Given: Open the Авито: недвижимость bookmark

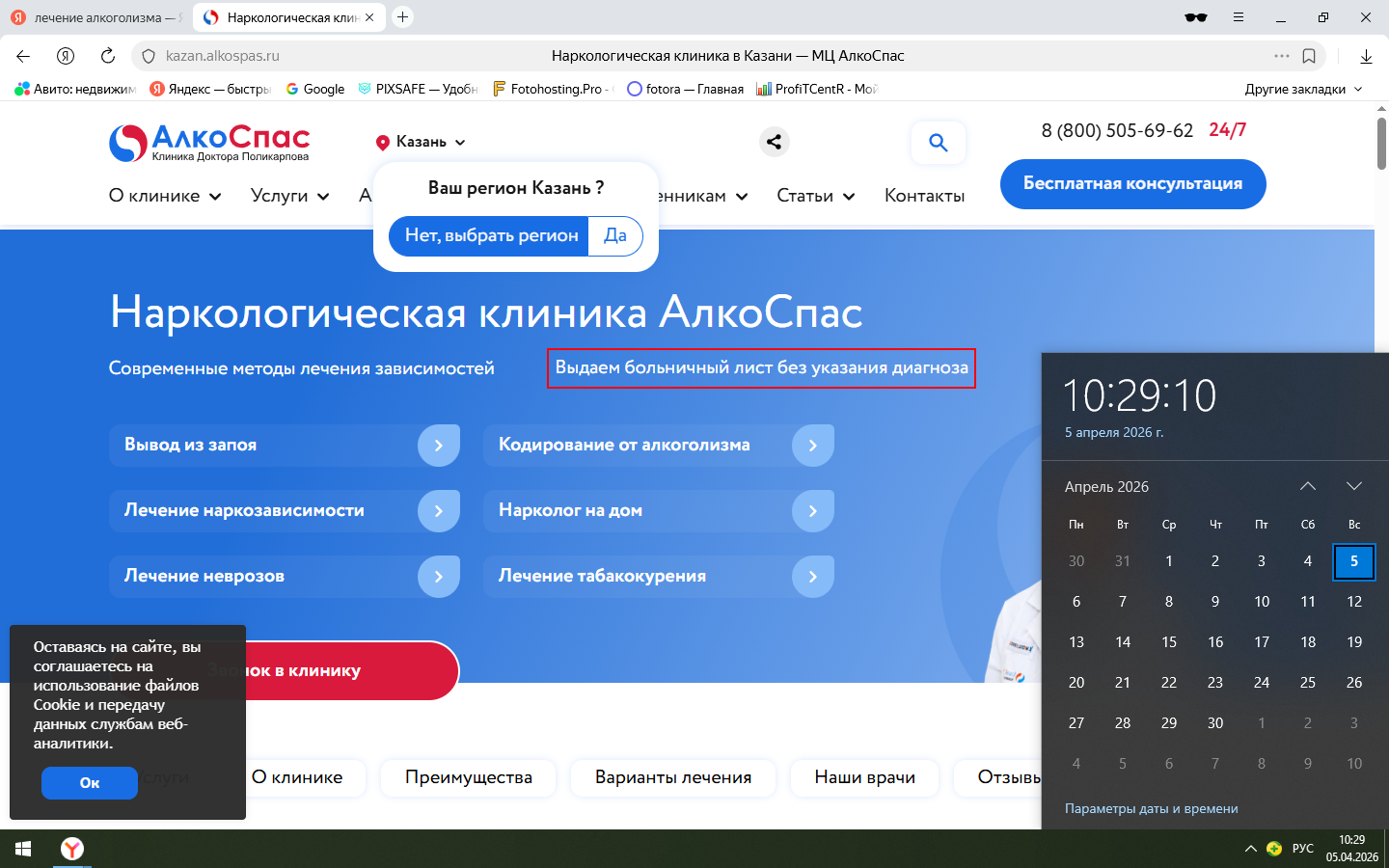Looking at the screenshot, I should [75, 89].
